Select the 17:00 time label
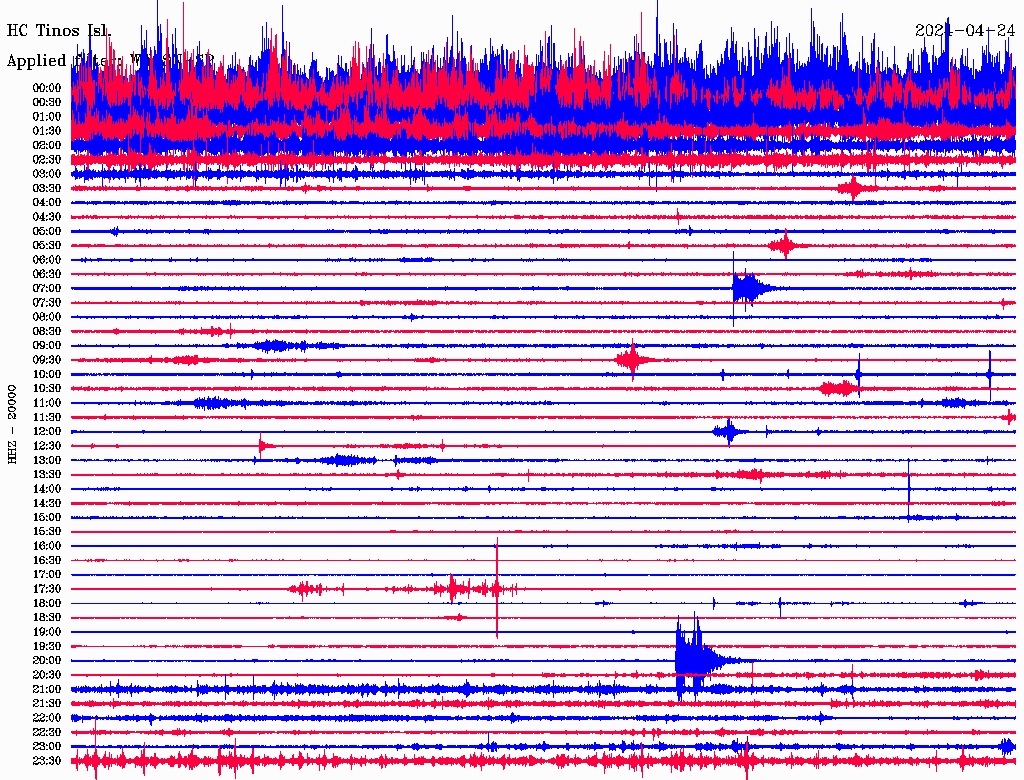1024x780 pixels. click(x=47, y=574)
